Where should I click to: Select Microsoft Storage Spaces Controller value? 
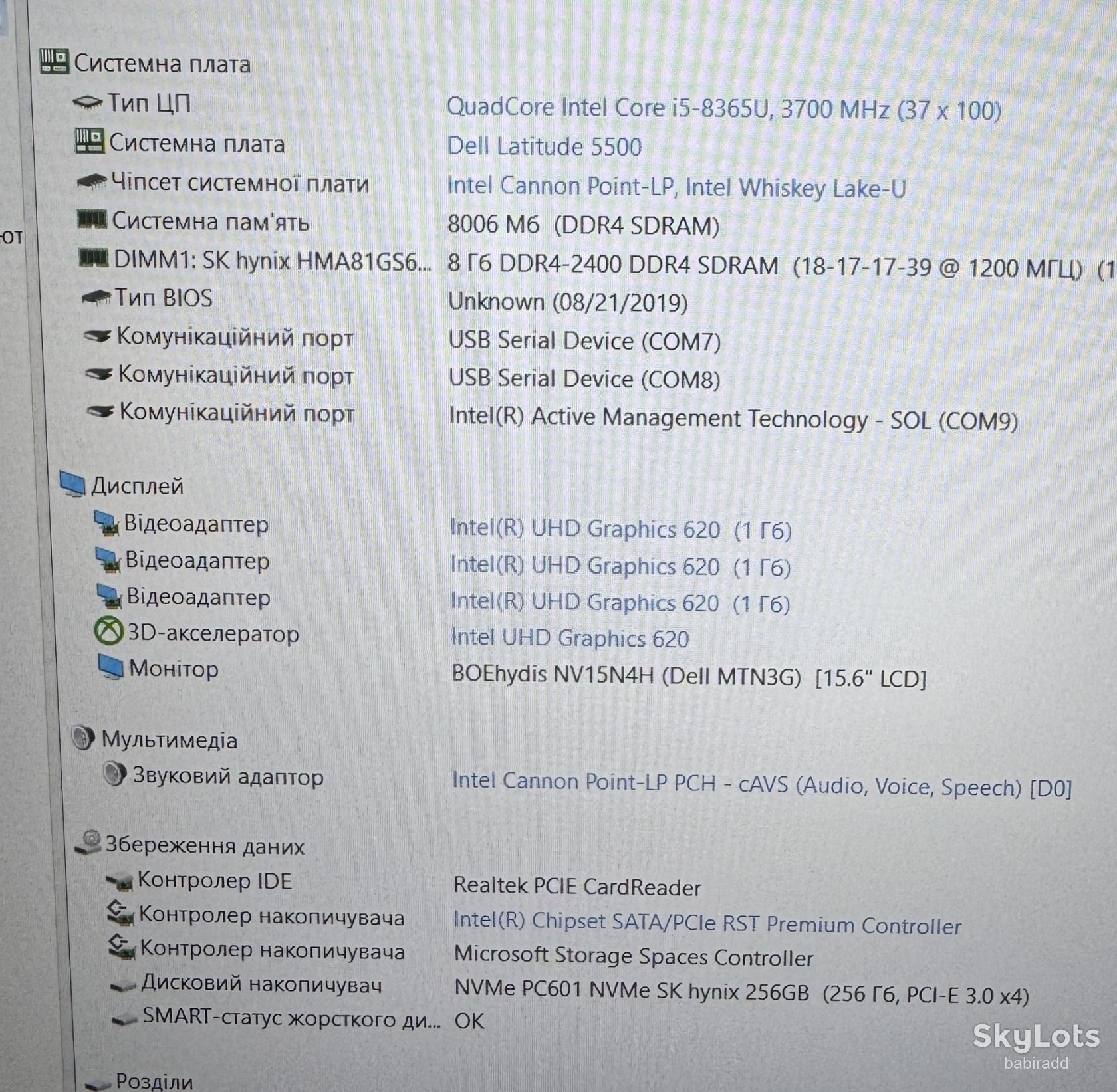[634, 956]
